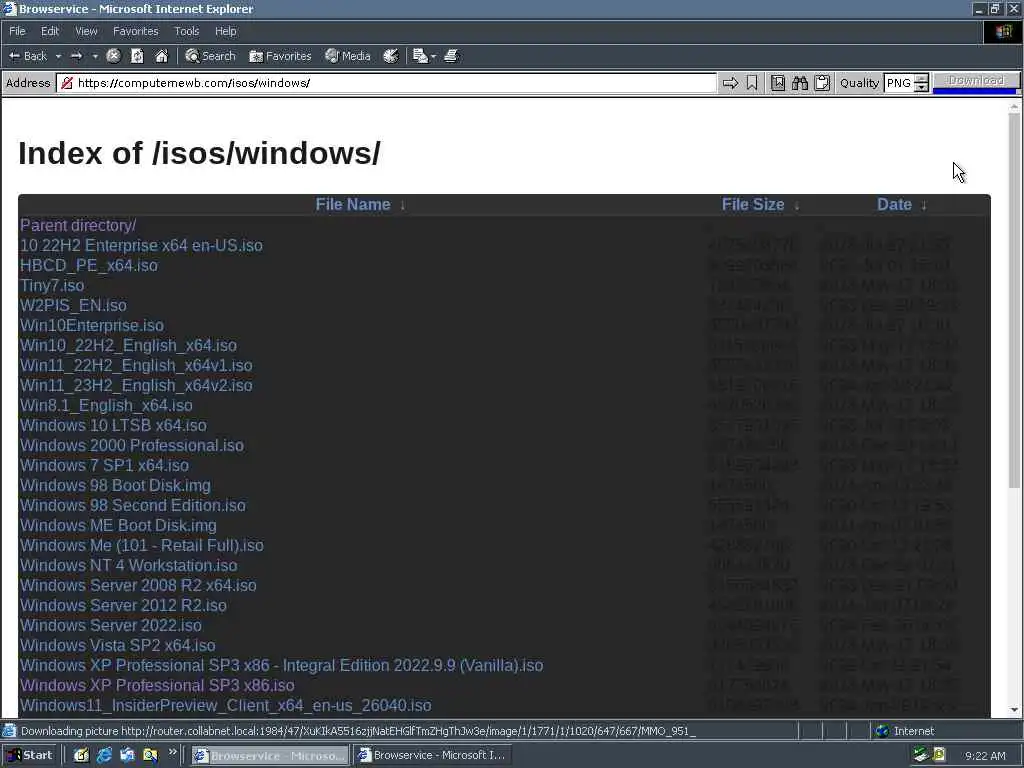Switch to the second Browservice taskbar window
Viewport: 1024px width, 768px height.
(432, 755)
